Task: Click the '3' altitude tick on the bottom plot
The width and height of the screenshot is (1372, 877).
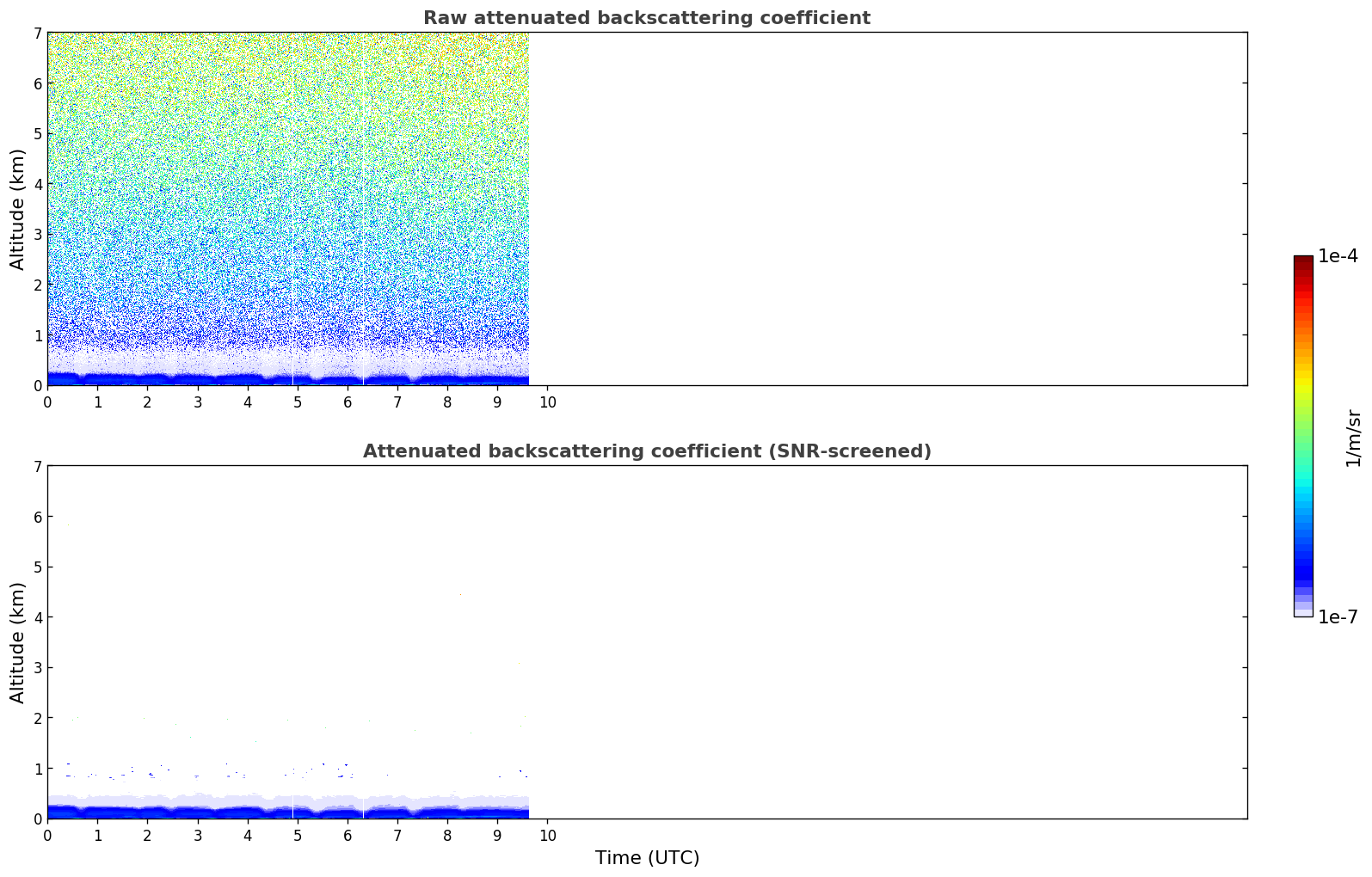Action: coord(37,667)
